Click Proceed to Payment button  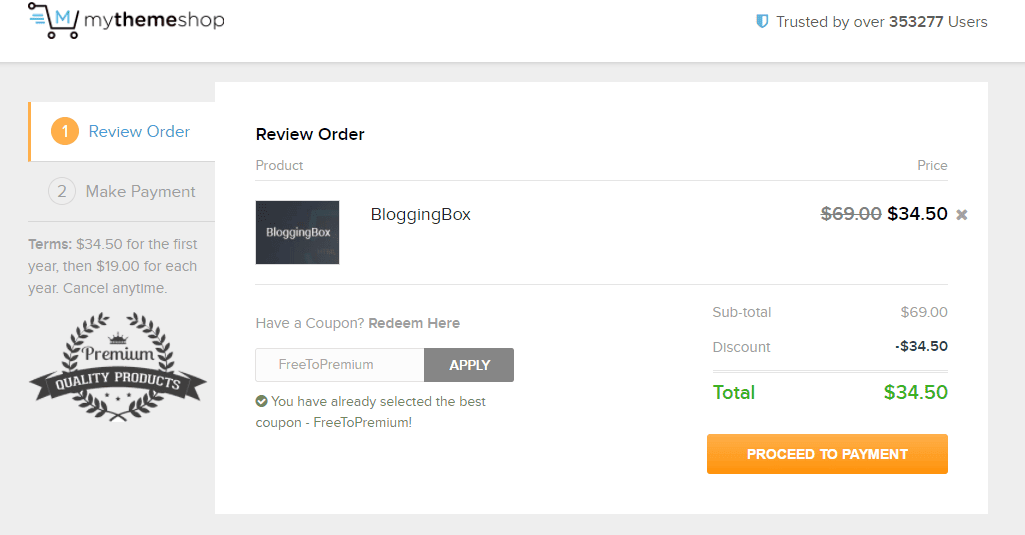coord(827,454)
